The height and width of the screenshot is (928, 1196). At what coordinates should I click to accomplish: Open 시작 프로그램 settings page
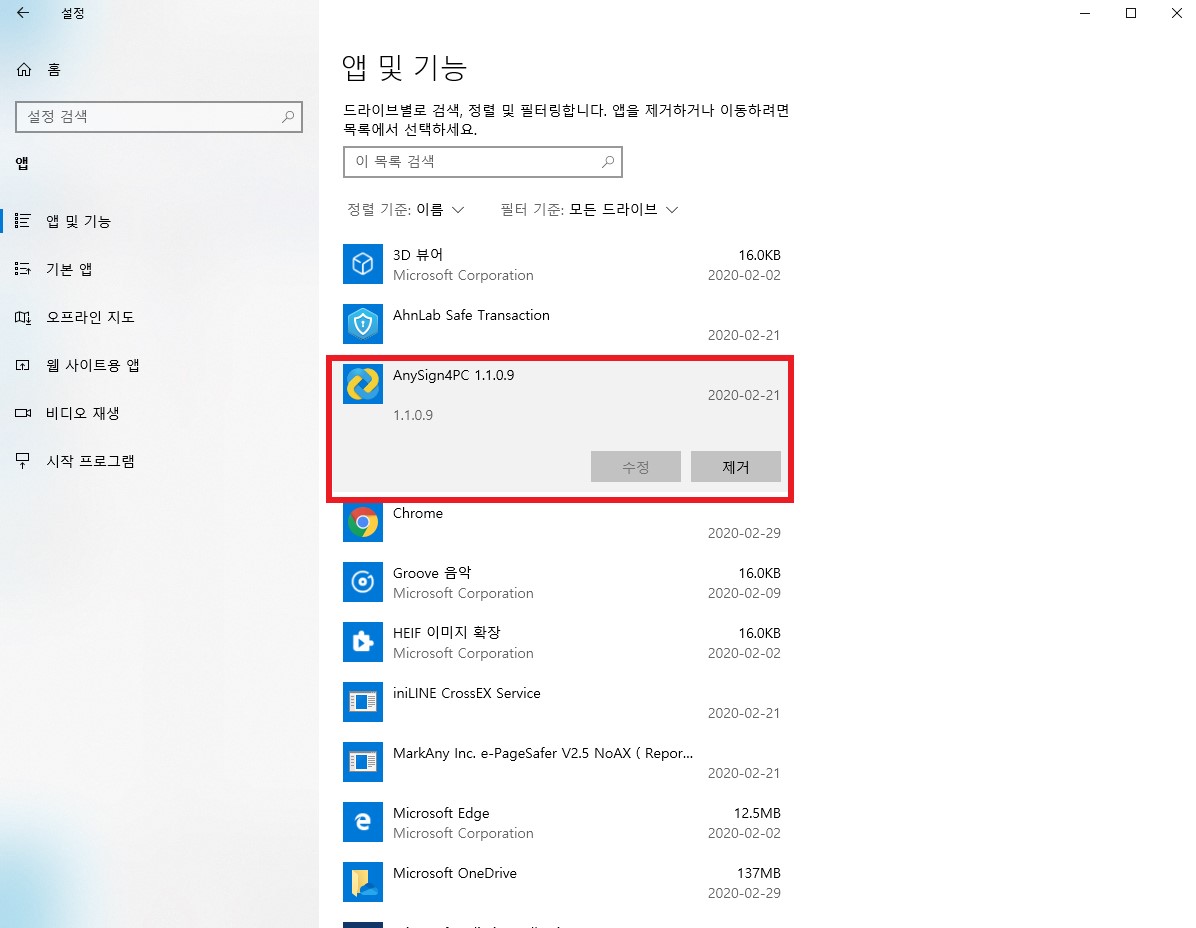point(159,461)
